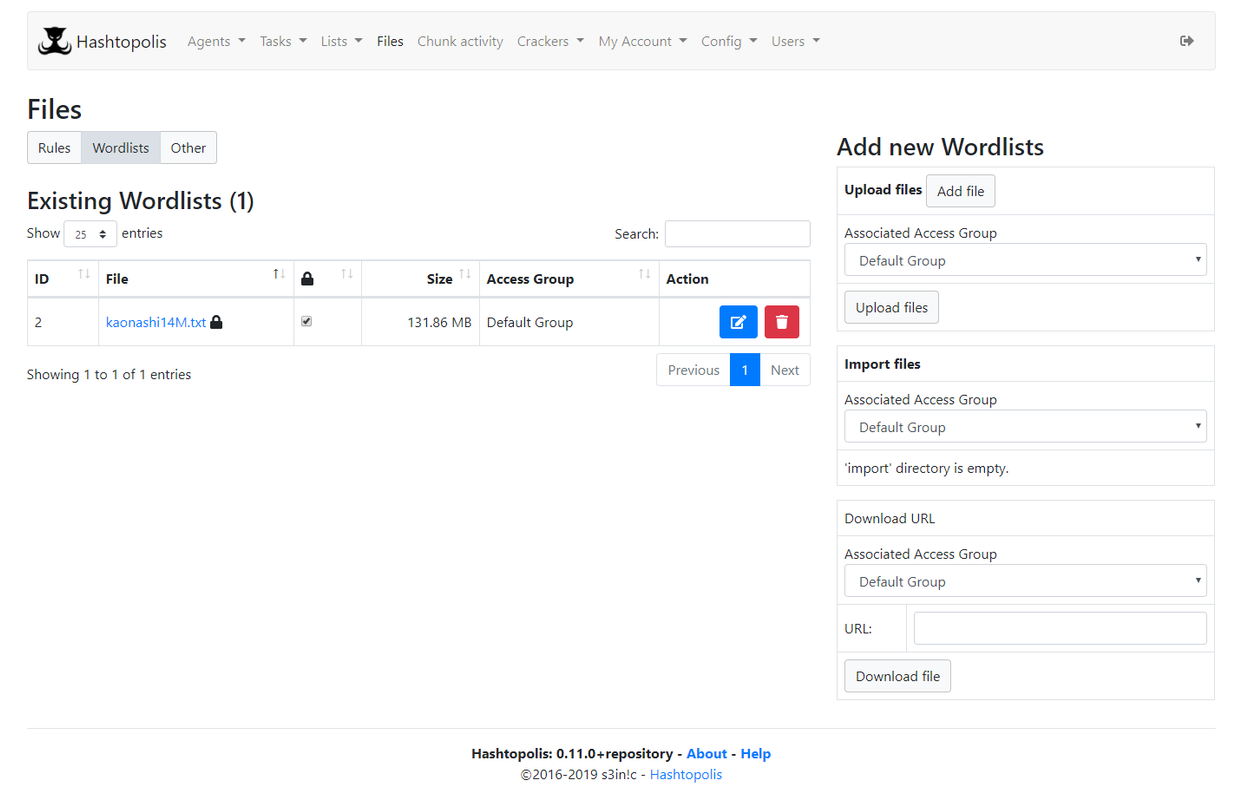This screenshot has width=1249, height=800.
Task: Click the Download file button
Action: 898,676
